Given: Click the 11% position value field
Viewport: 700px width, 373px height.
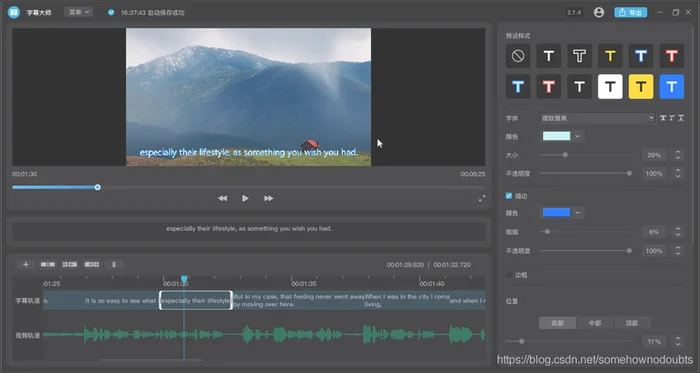Looking at the screenshot, I should coord(654,342).
